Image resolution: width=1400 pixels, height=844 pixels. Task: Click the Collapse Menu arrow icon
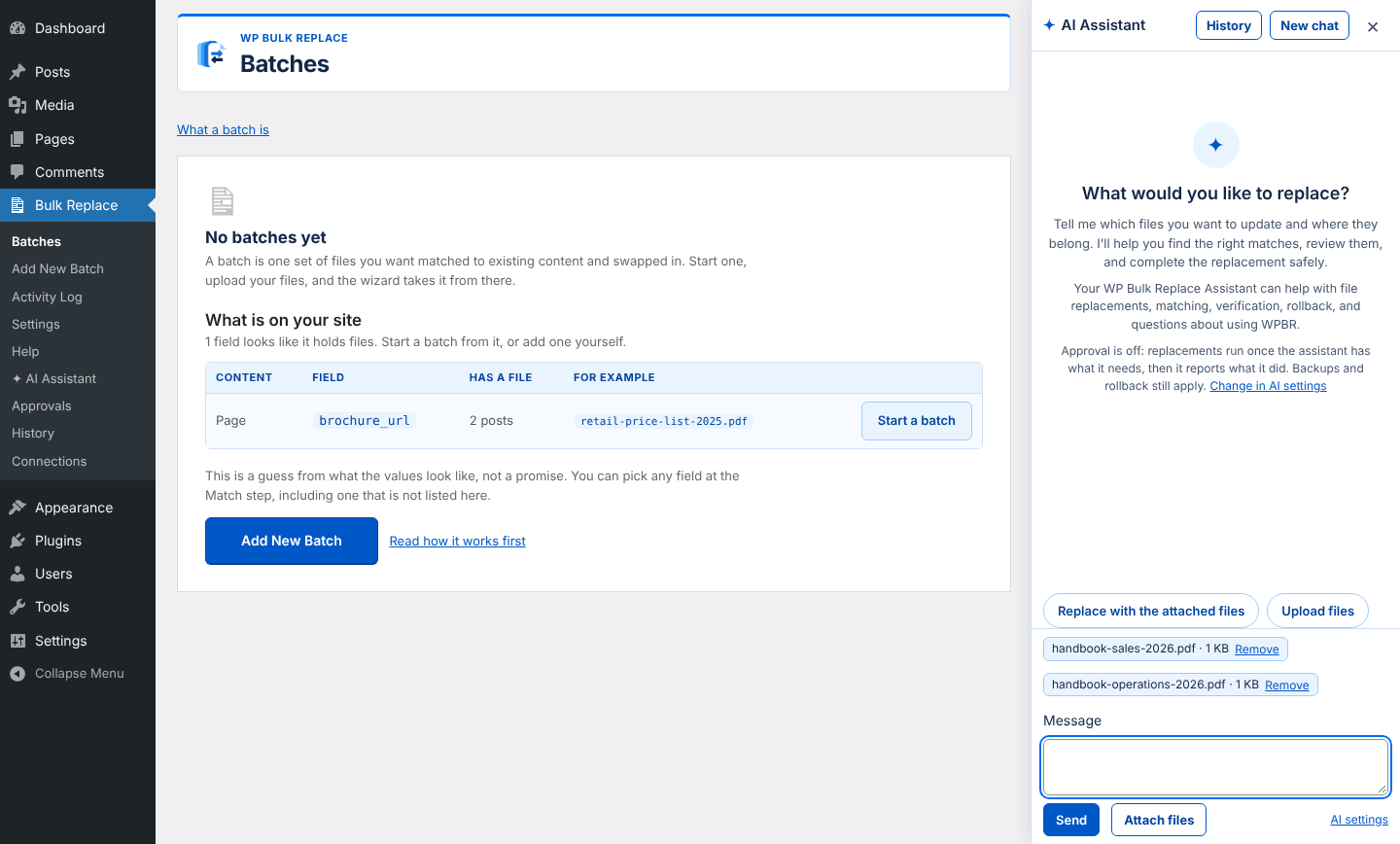pos(17,674)
